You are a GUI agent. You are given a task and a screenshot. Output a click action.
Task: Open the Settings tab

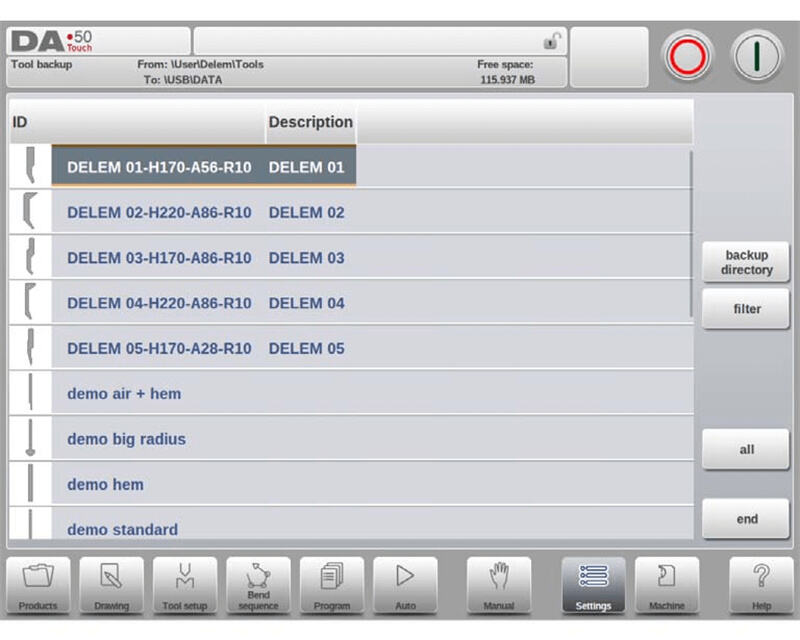tap(593, 585)
